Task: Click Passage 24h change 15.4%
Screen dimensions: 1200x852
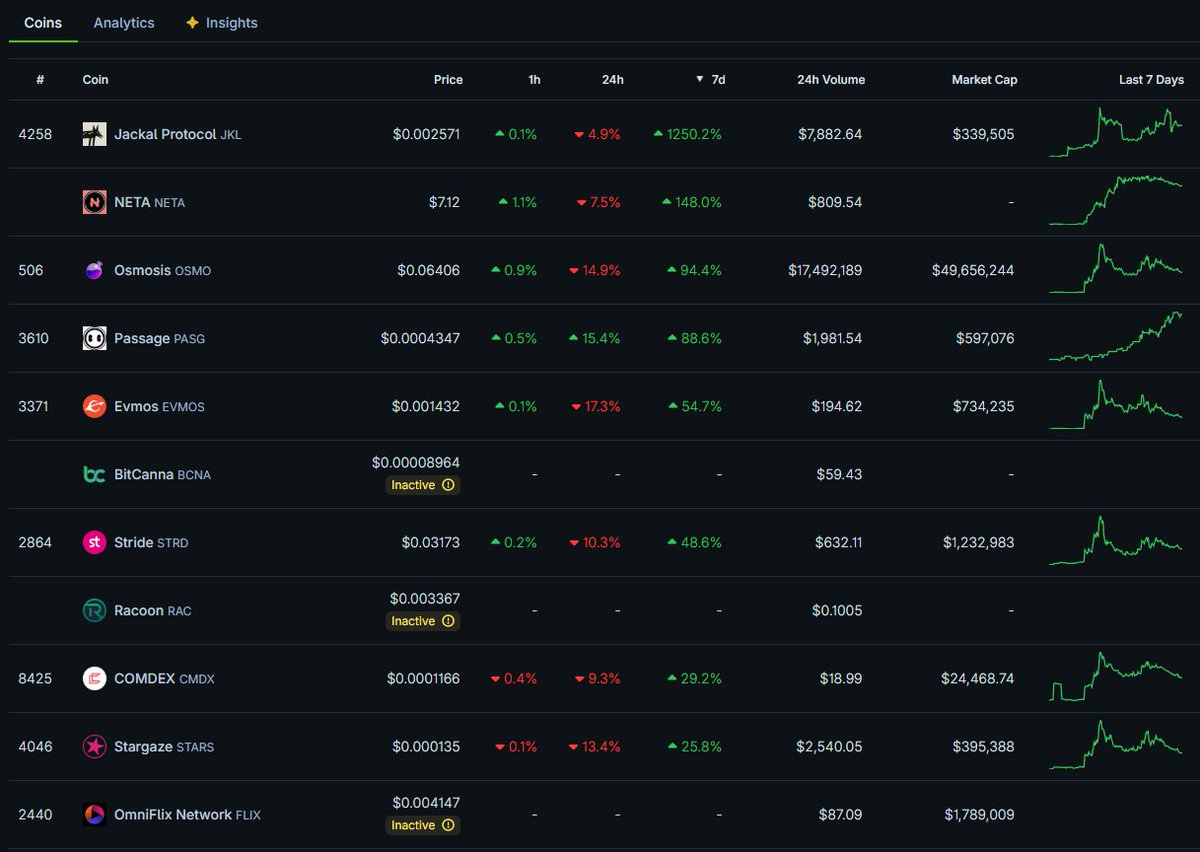Action: 596,338
